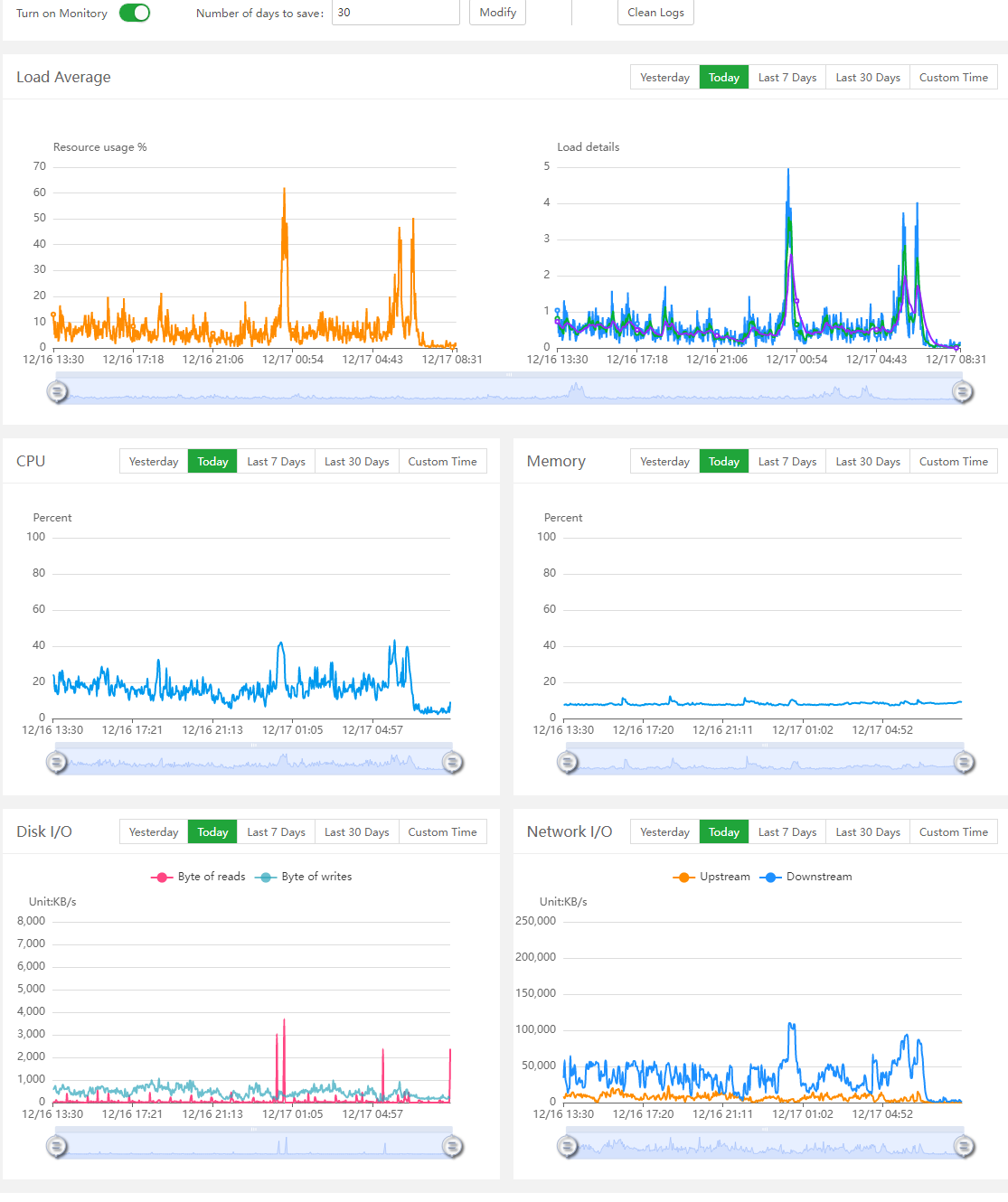Show Last 30 Days for CPU
This screenshot has width=1008, height=1202.
point(356,462)
